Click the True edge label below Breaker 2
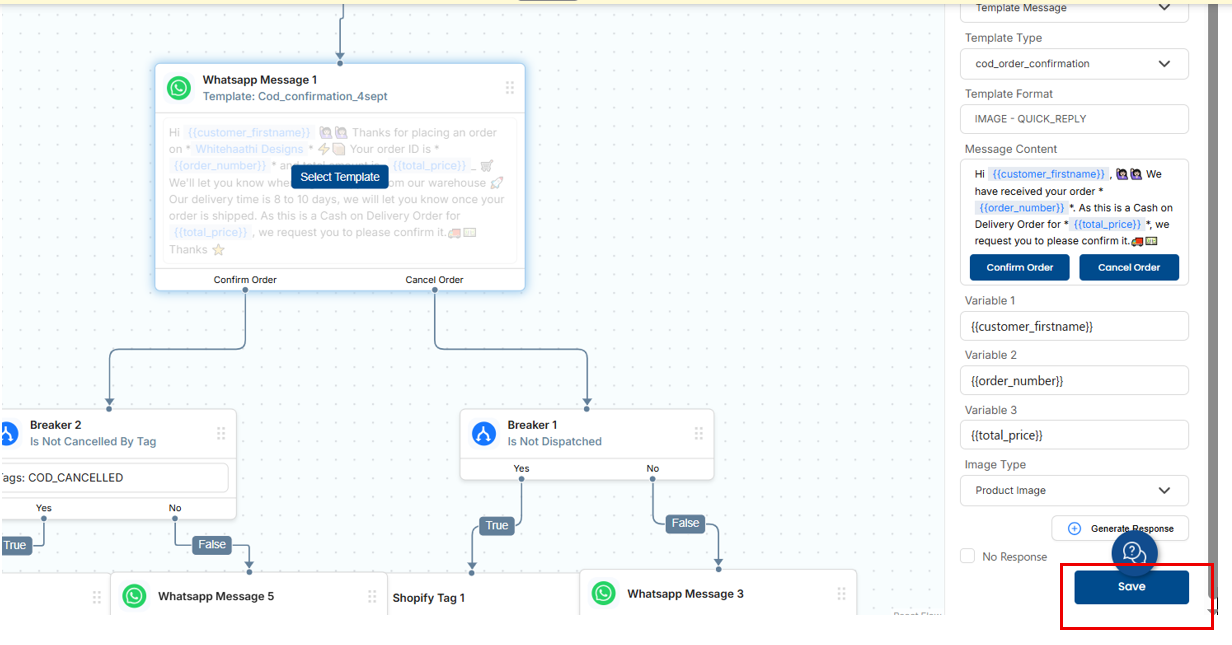 coord(15,545)
